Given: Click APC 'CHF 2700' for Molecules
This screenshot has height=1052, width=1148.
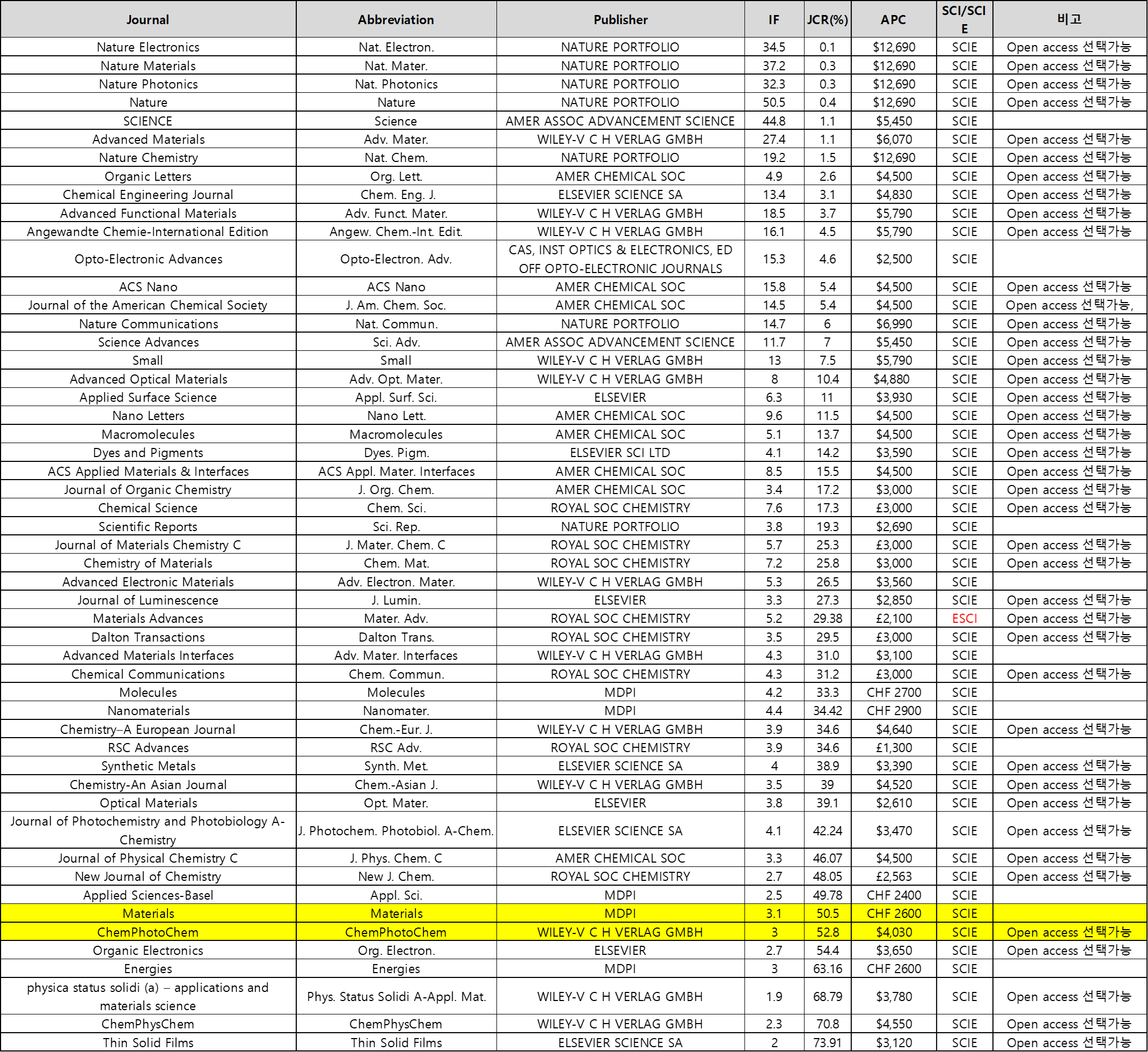Looking at the screenshot, I should click(x=894, y=692).
